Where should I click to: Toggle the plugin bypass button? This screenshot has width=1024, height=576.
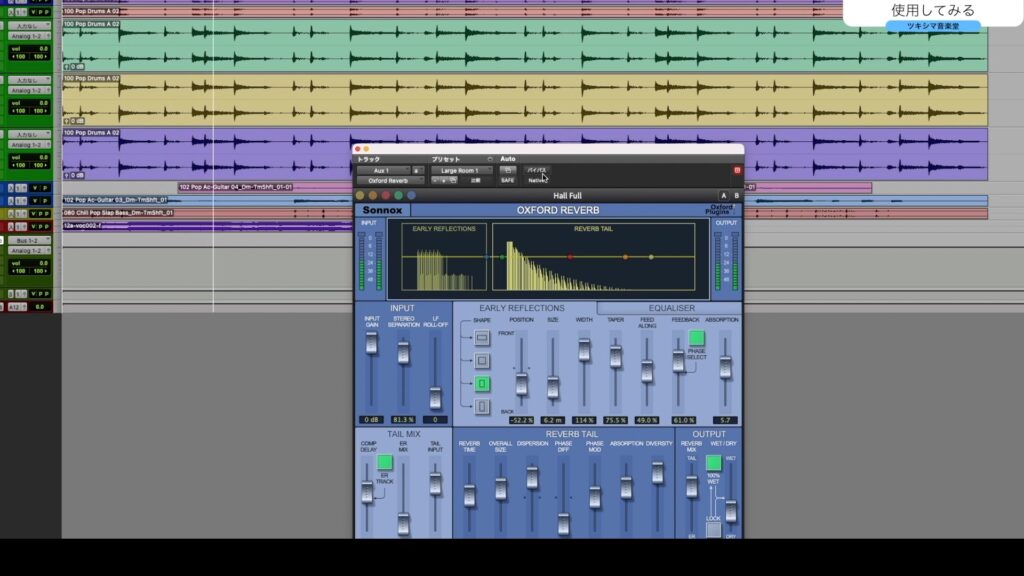coord(537,170)
